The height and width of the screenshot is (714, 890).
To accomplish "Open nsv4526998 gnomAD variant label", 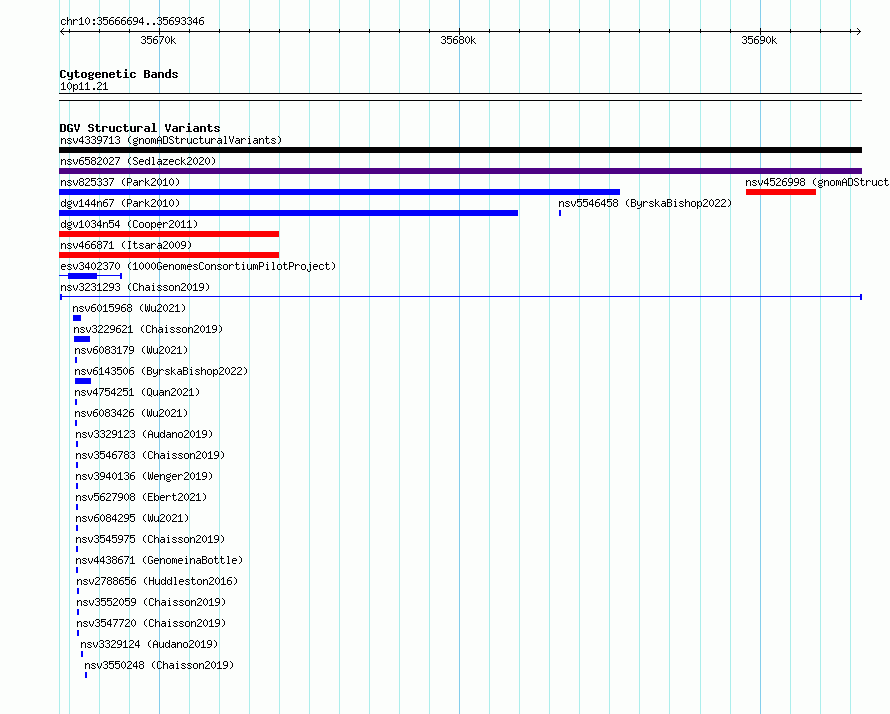I will tap(817, 182).
